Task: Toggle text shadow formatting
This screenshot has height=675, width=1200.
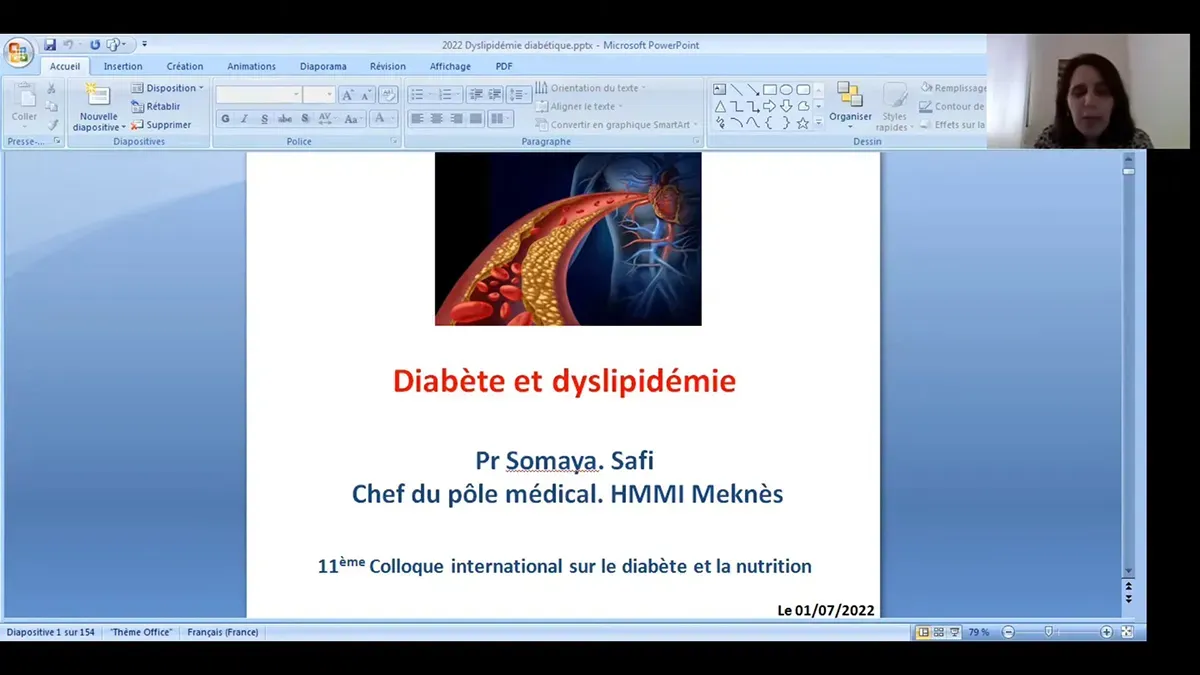Action: 305,118
